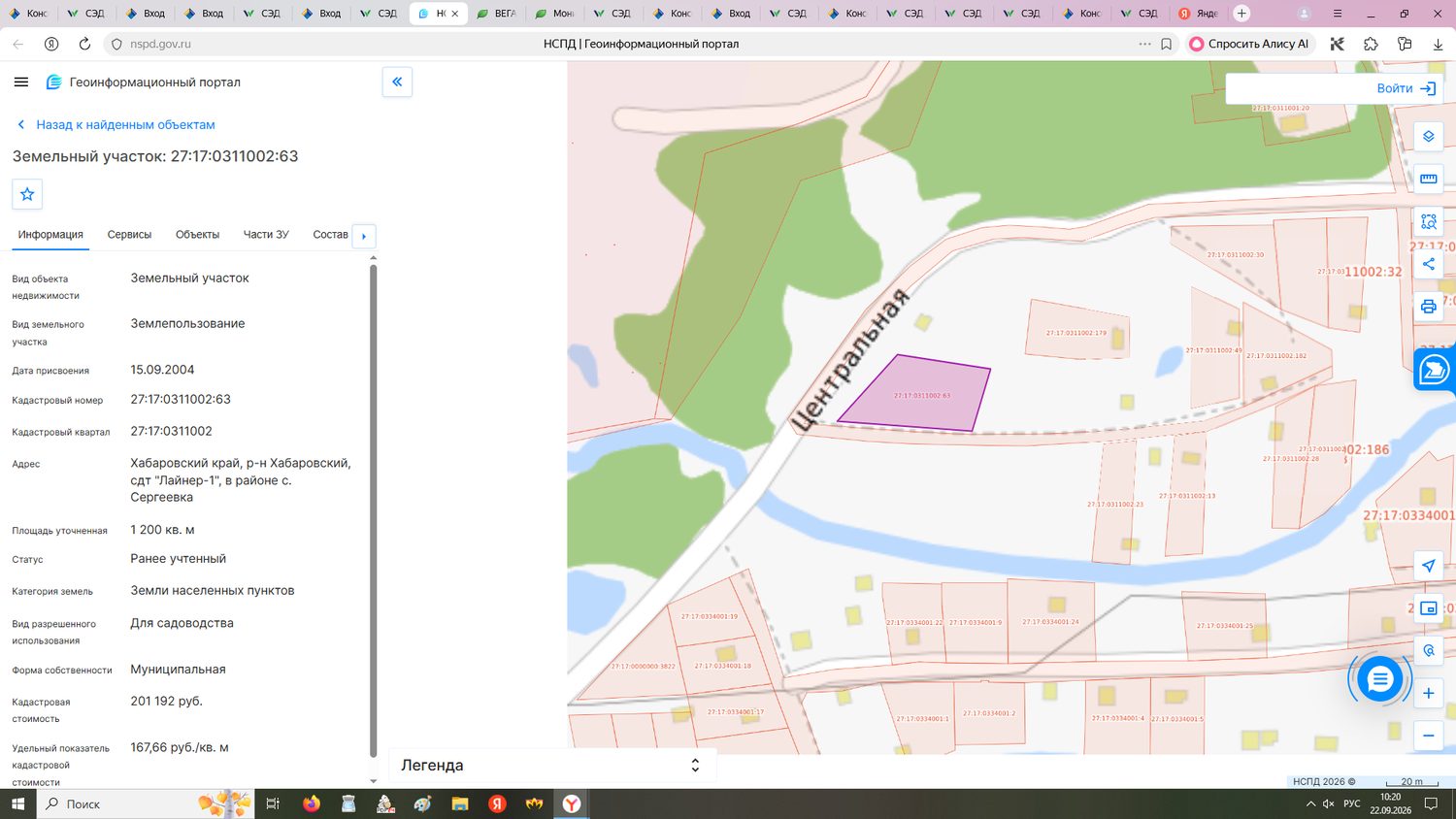Click the Windows taskbar Поиск search box

(146, 804)
